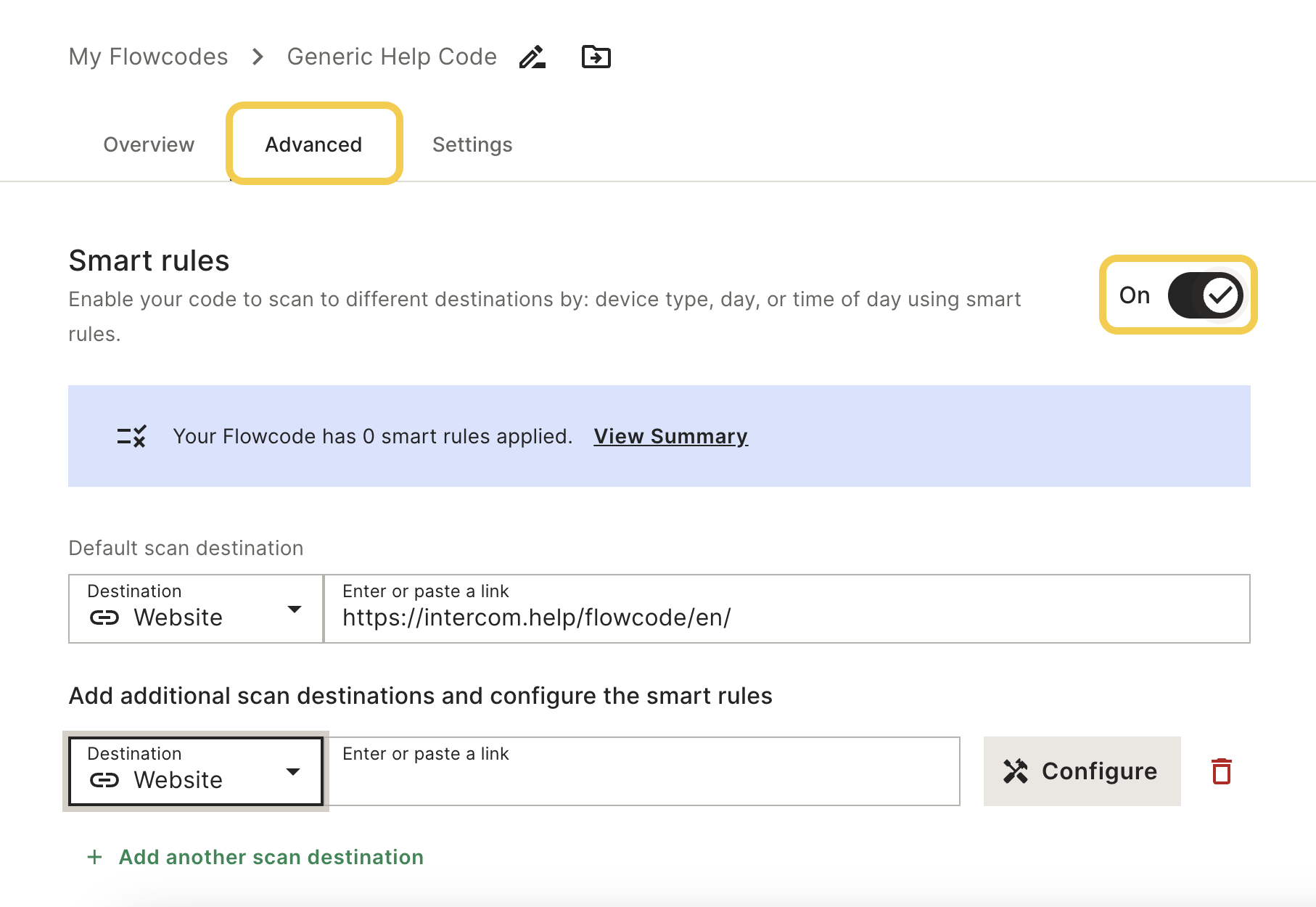
Task: Go back to My Flowcodes breadcrumb
Action: click(148, 57)
